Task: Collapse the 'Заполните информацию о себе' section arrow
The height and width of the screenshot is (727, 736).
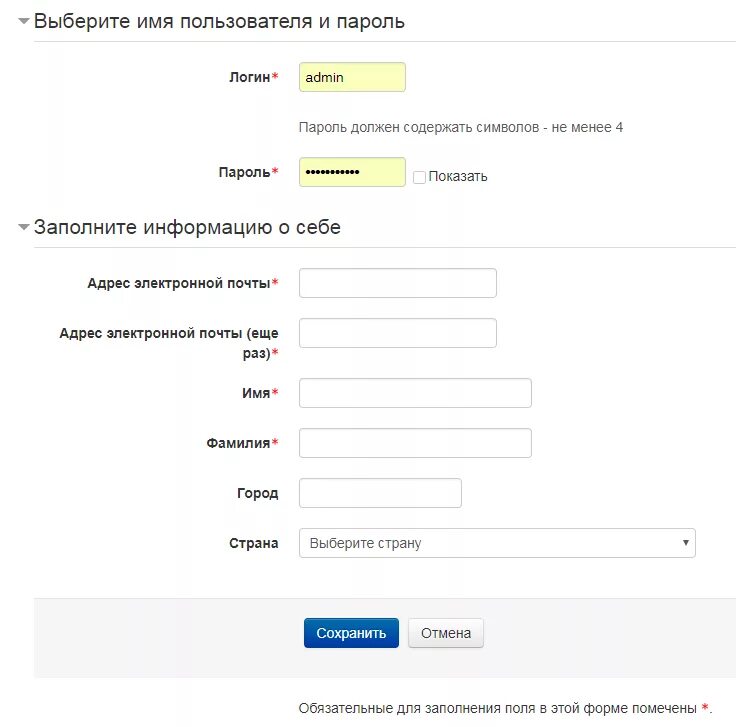Action: [x=23, y=227]
